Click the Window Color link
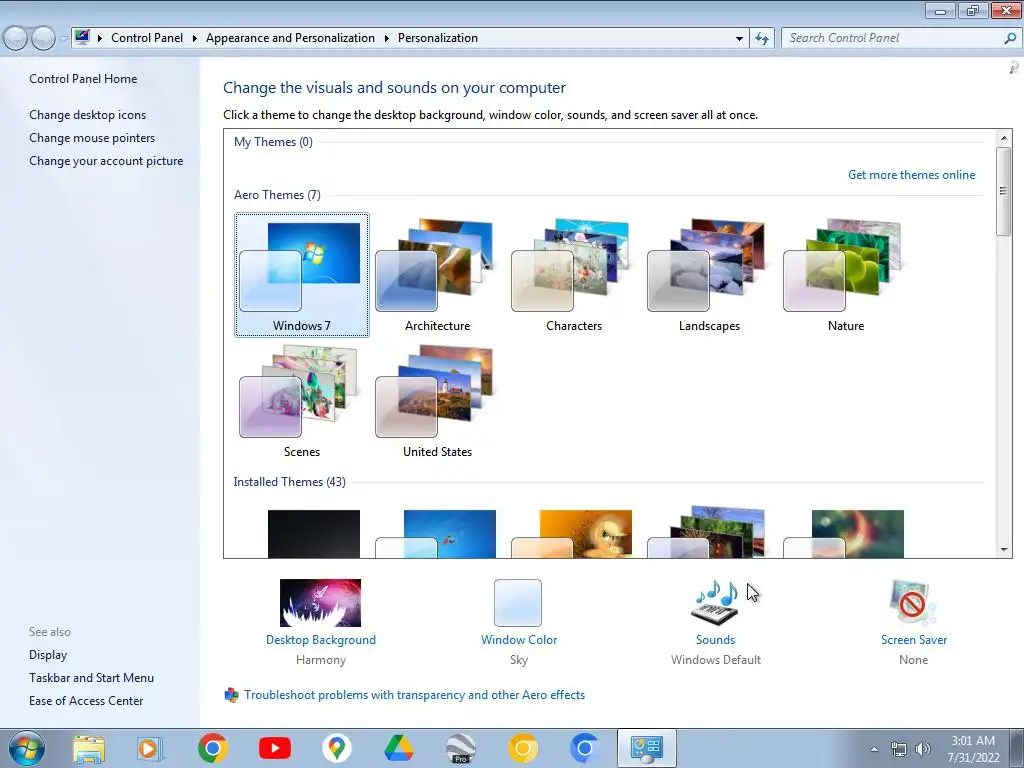The height and width of the screenshot is (768, 1024). [519, 640]
